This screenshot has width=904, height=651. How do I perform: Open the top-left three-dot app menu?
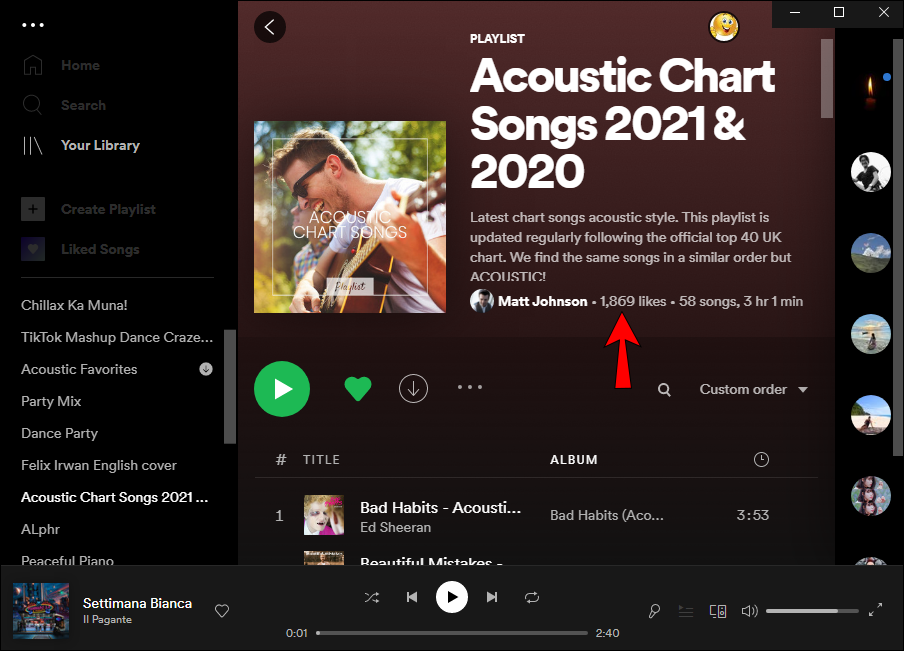(33, 25)
